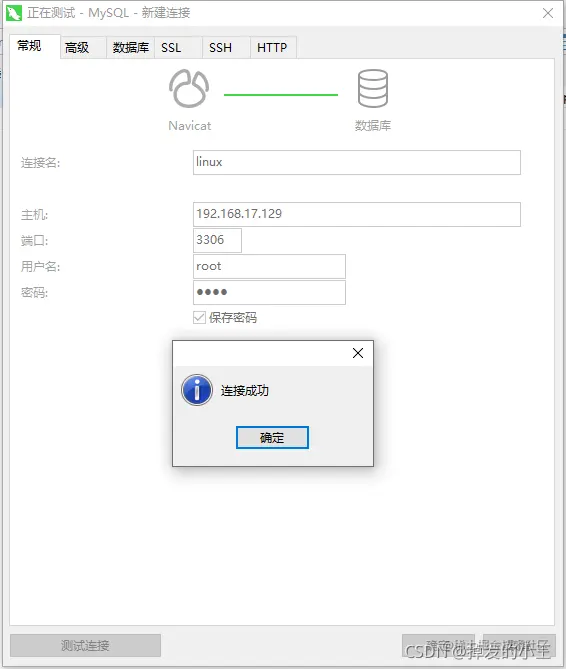
Task: Open the 高级 tab
Action: 83,47
